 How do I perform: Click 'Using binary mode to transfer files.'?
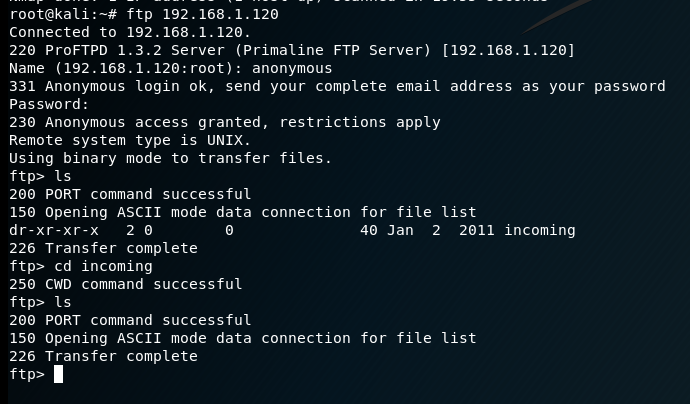[x=170, y=158]
